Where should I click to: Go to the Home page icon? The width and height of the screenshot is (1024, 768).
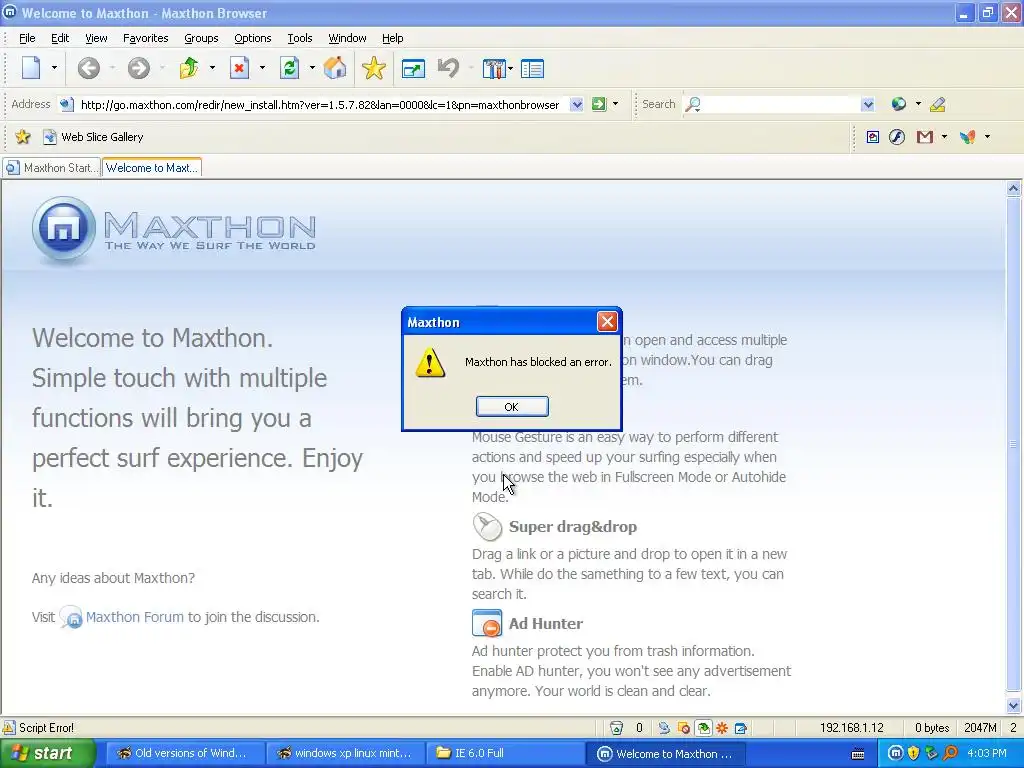click(x=335, y=68)
